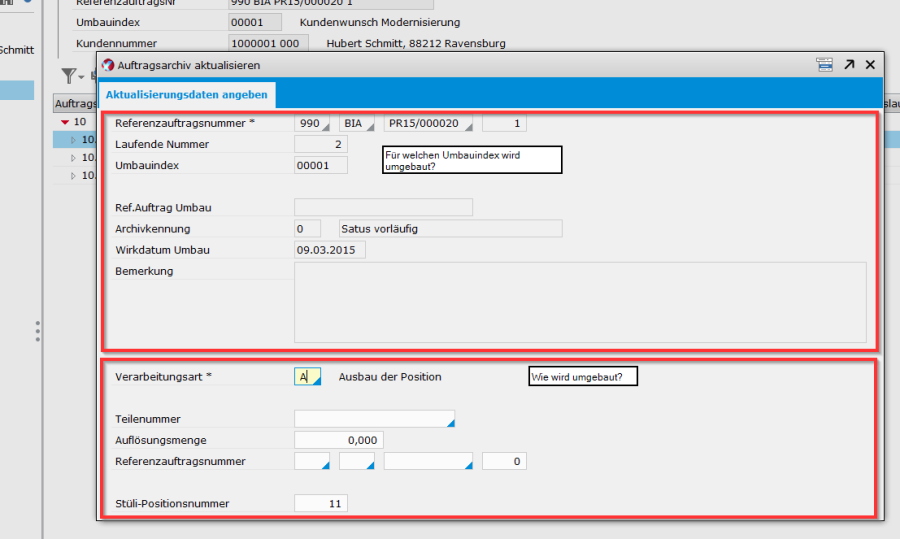Click the Ref.Auftrag Umbau field
This screenshot has width=900, height=539.
[383, 207]
